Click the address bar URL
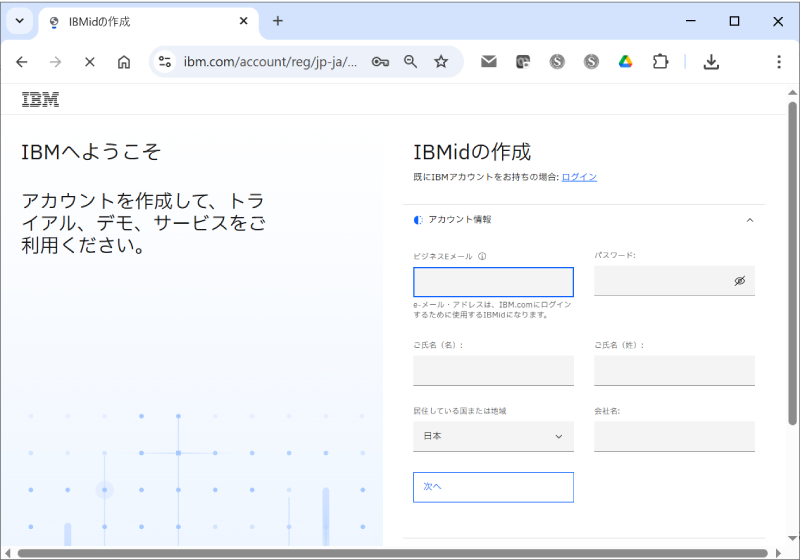Screen dimensions: 800x560 (x=270, y=62)
